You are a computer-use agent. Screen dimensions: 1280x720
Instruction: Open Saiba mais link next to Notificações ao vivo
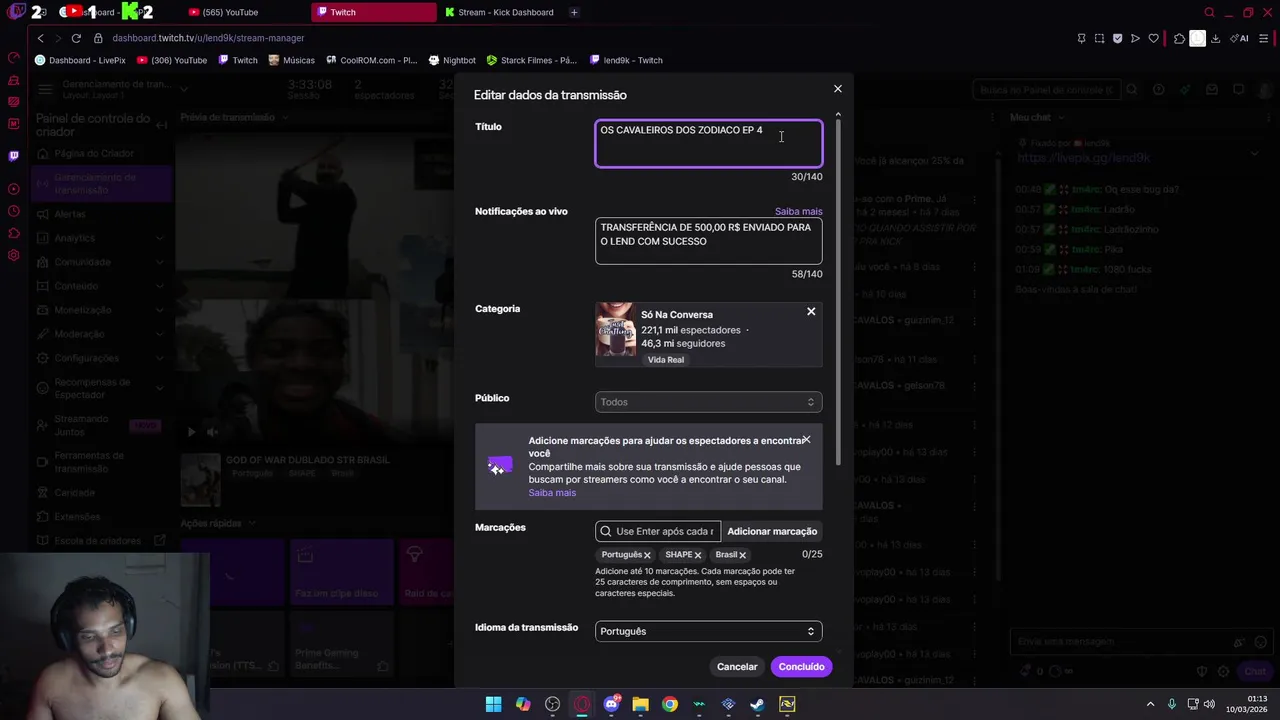click(798, 211)
